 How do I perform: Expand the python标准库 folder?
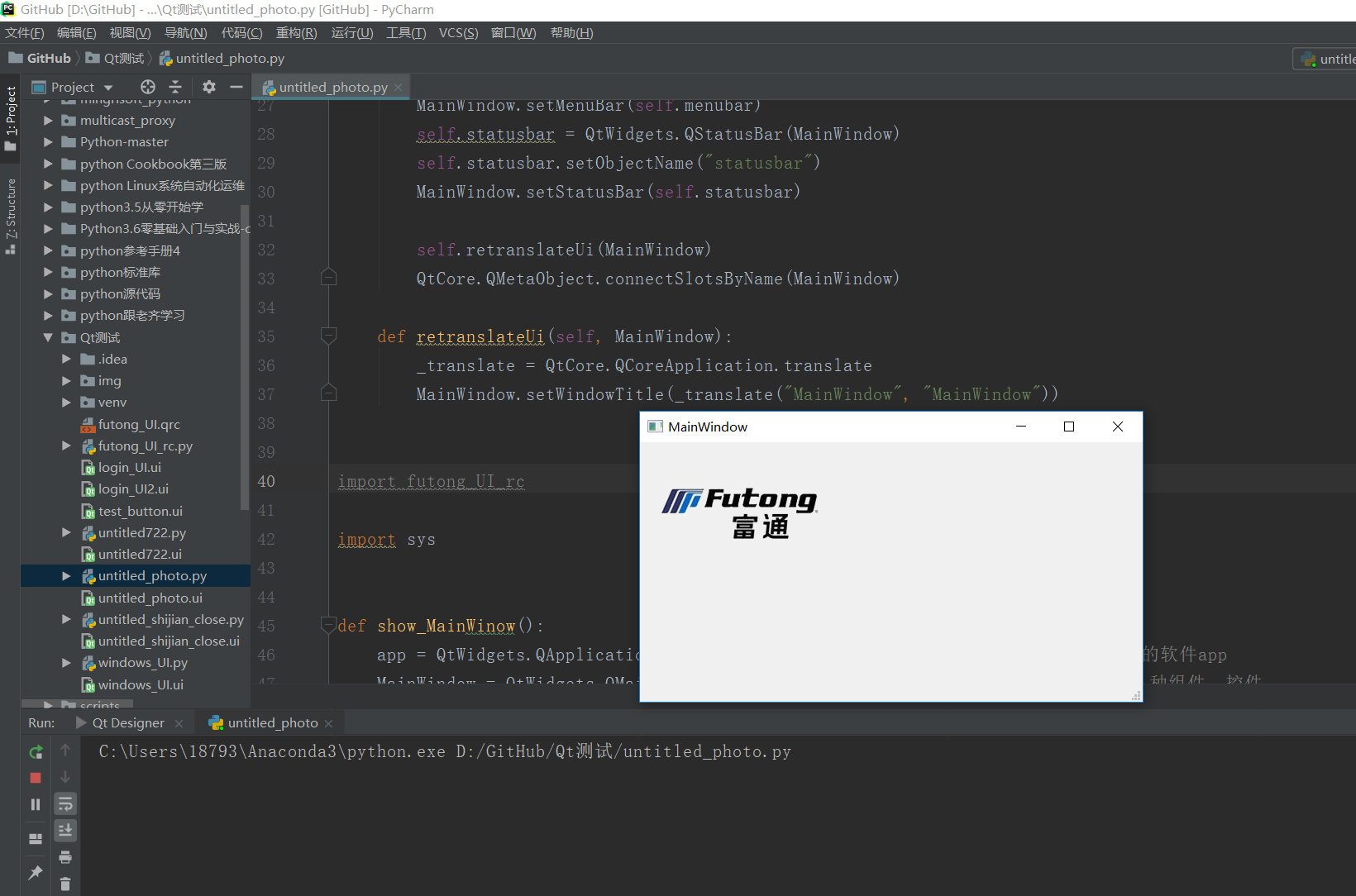coord(48,272)
